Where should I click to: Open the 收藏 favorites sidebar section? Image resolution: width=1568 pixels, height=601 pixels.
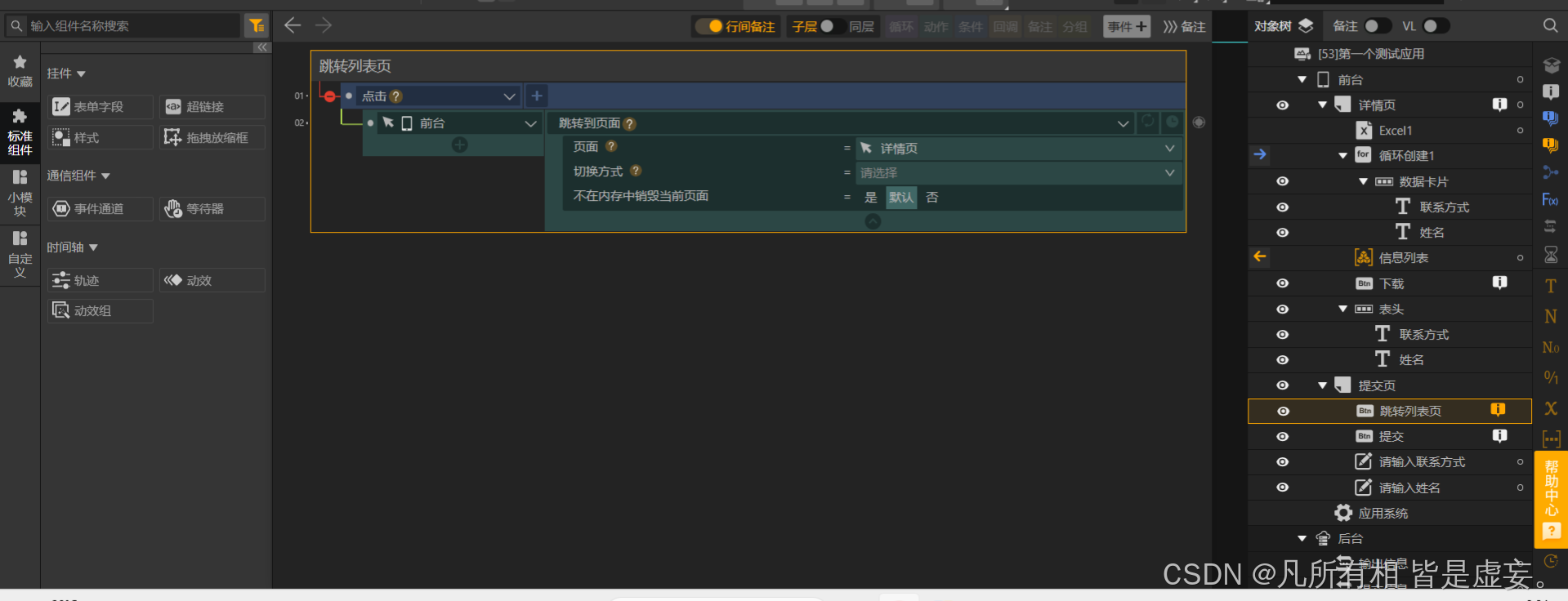pyautogui.click(x=20, y=71)
